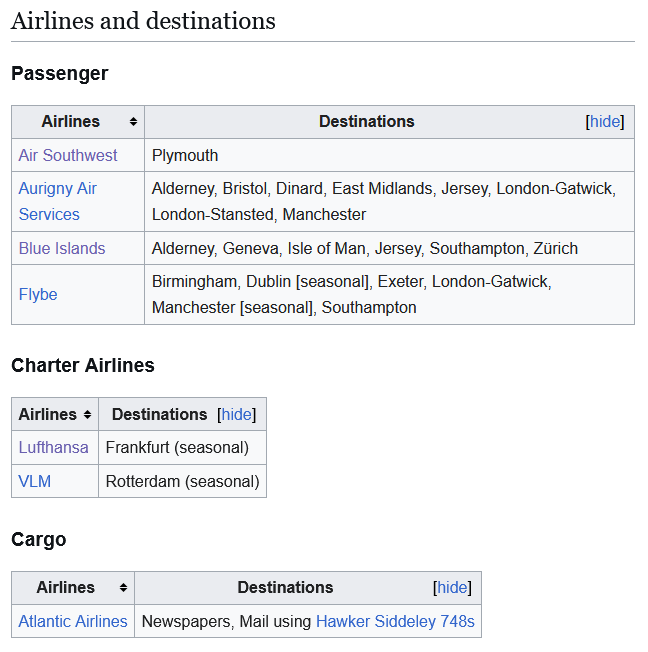Click the Plymouth destination cell
The image size is (648, 652).
coord(185,156)
